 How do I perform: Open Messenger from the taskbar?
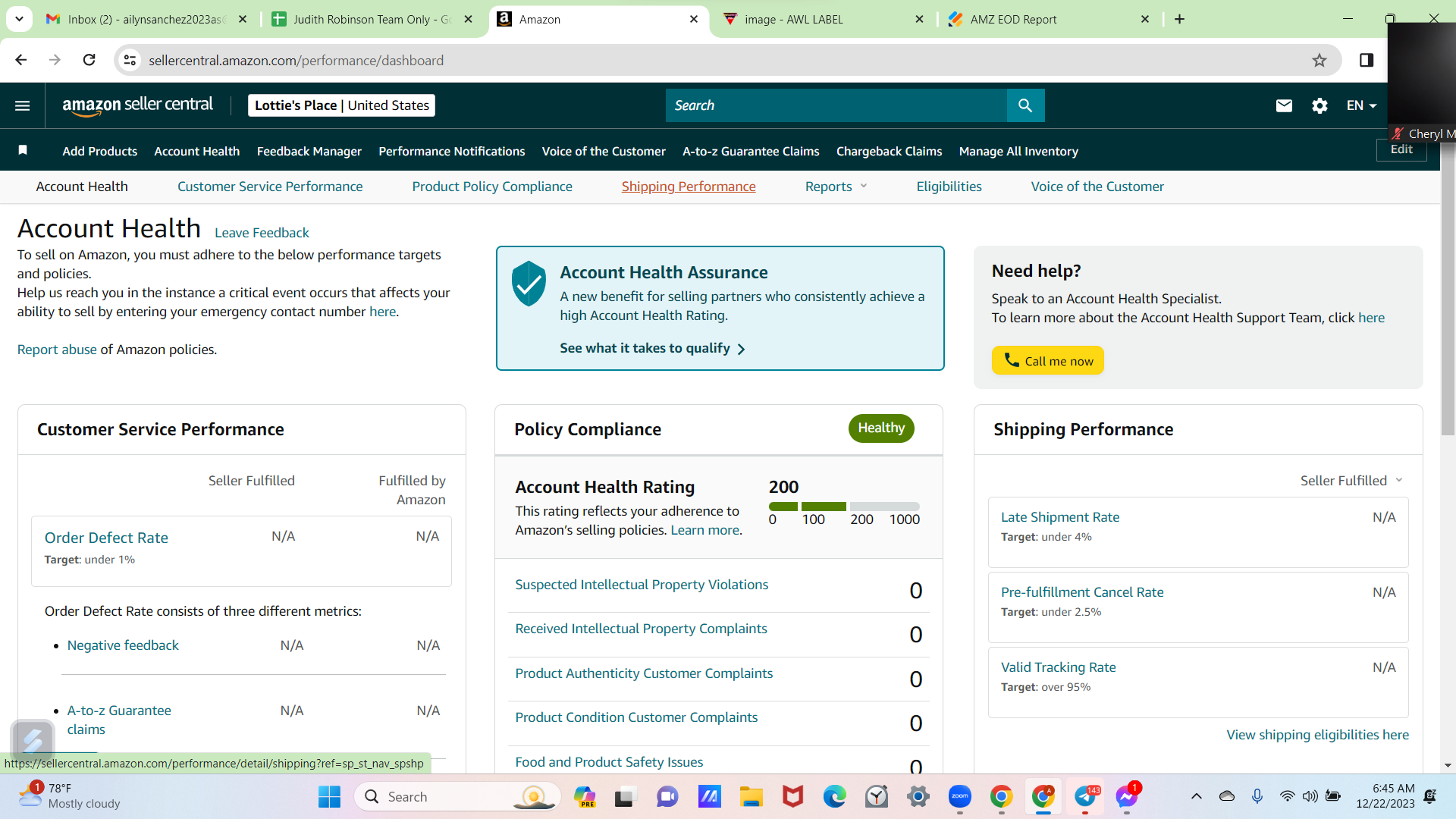pyautogui.click(x=1127, y=796)
